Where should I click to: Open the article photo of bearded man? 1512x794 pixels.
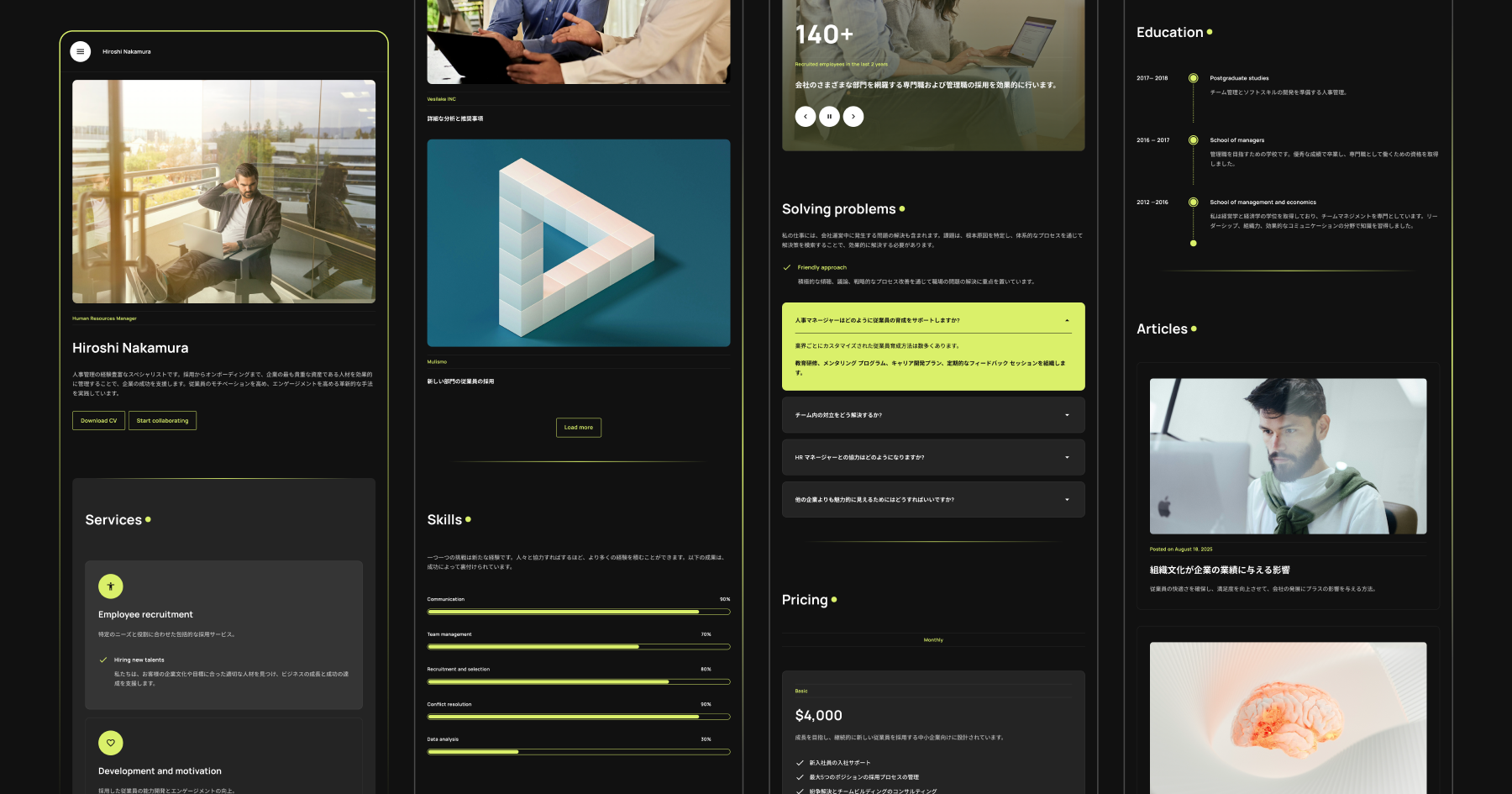pos(1288,456)
